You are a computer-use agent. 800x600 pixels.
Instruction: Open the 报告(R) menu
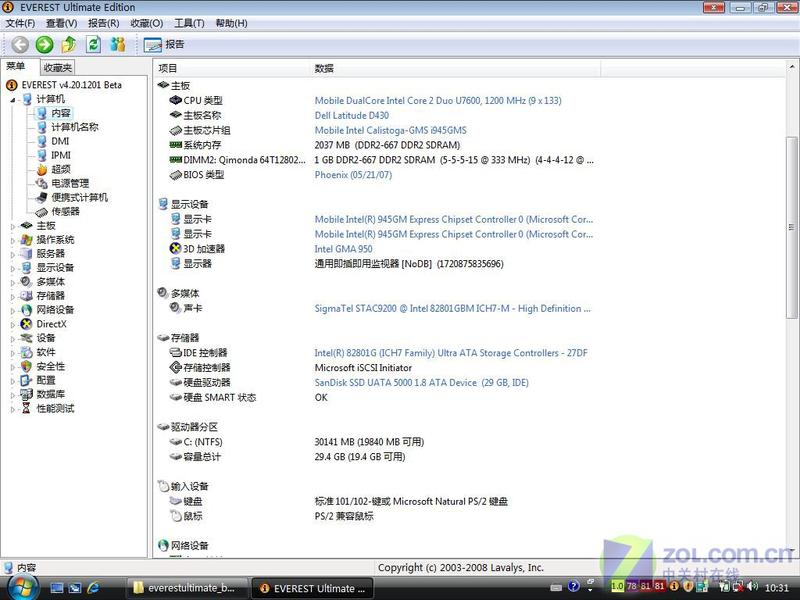(x=104, y=23)
